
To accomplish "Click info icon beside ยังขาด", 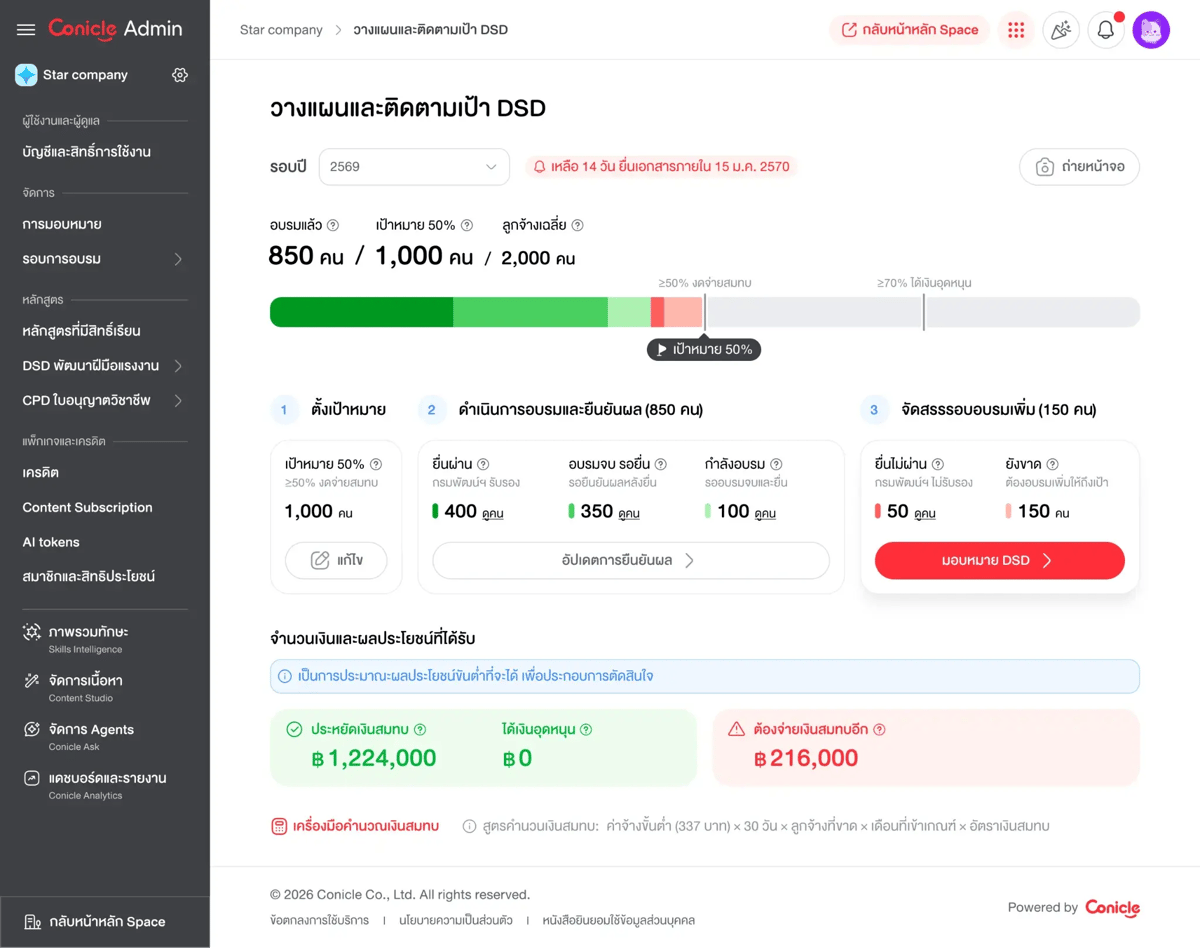I will [x=1052, y=464].
